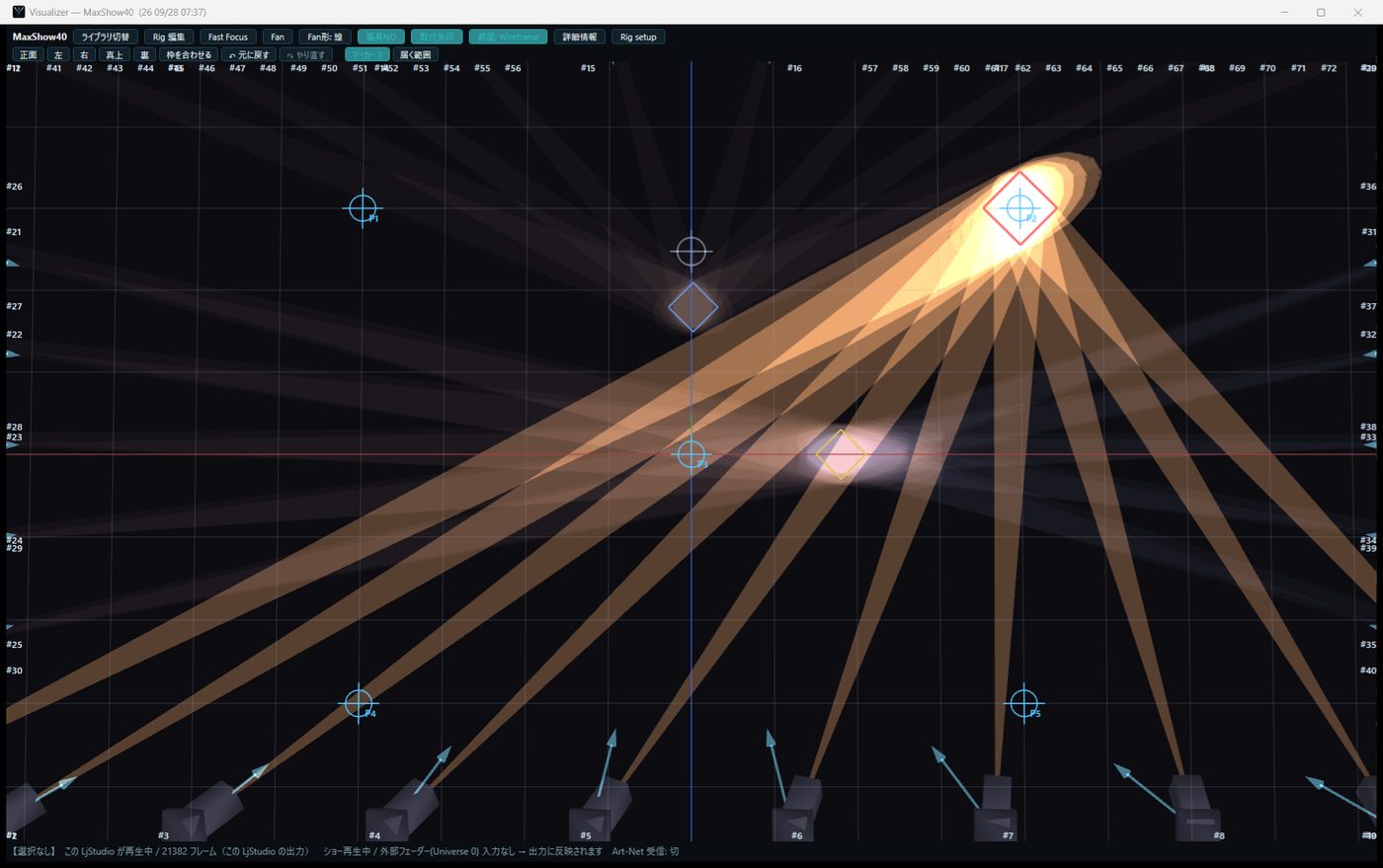This screenshot has width=1383, height=868.
Task: Click the Fast Focus button
Action: [227, 37]
